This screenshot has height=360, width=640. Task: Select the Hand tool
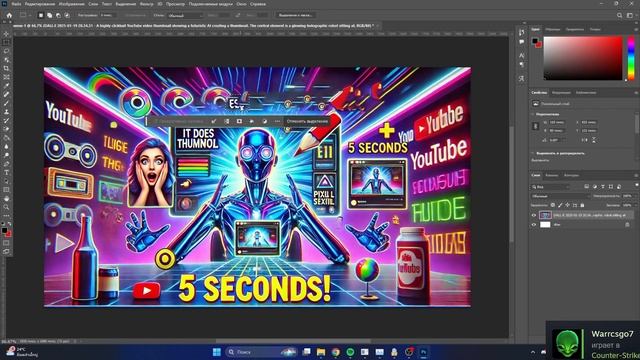[x=6, y=198]
